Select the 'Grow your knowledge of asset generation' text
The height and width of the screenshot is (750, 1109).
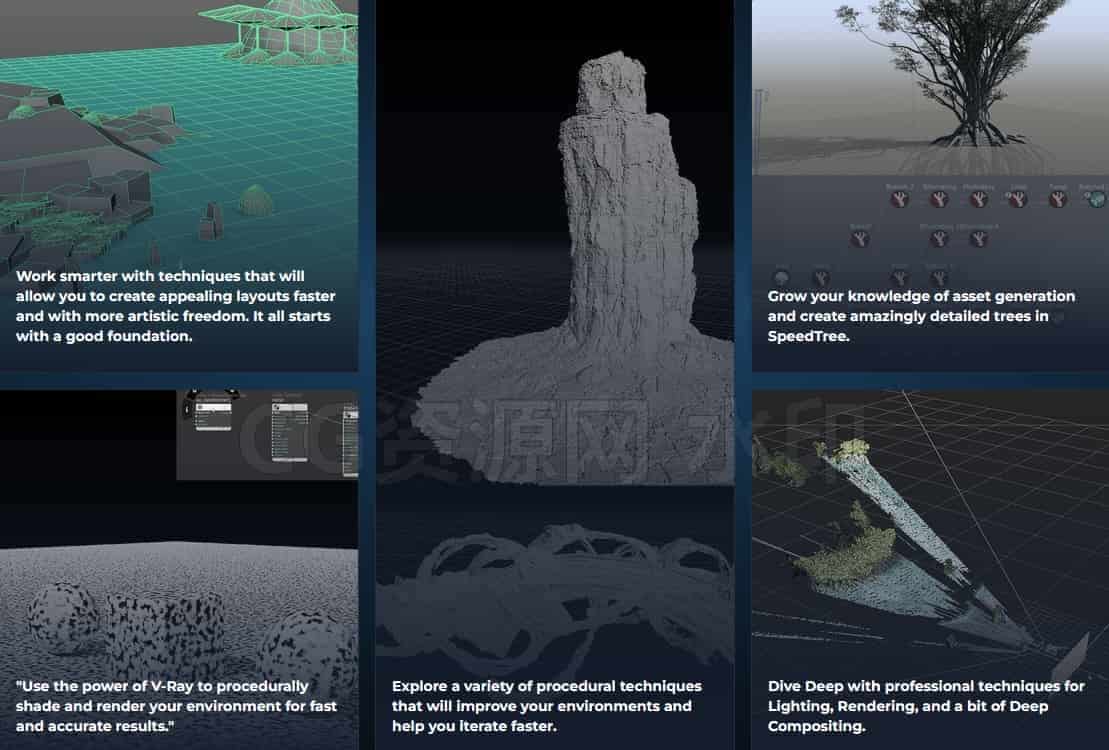(x=921, y=316)
